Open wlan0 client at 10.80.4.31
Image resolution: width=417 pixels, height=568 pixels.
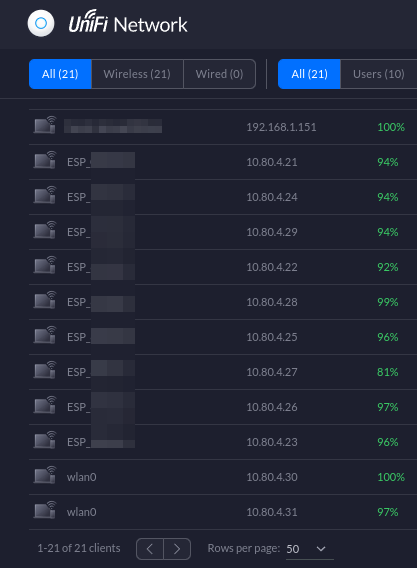tap(82, 512)
